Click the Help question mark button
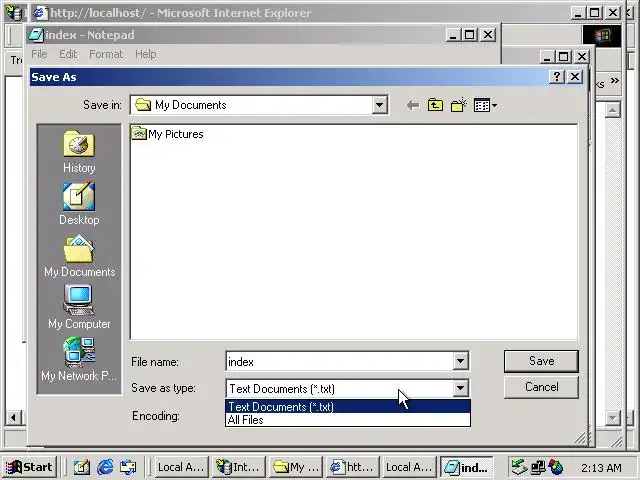The image size is (640, 480). (557, 77)
